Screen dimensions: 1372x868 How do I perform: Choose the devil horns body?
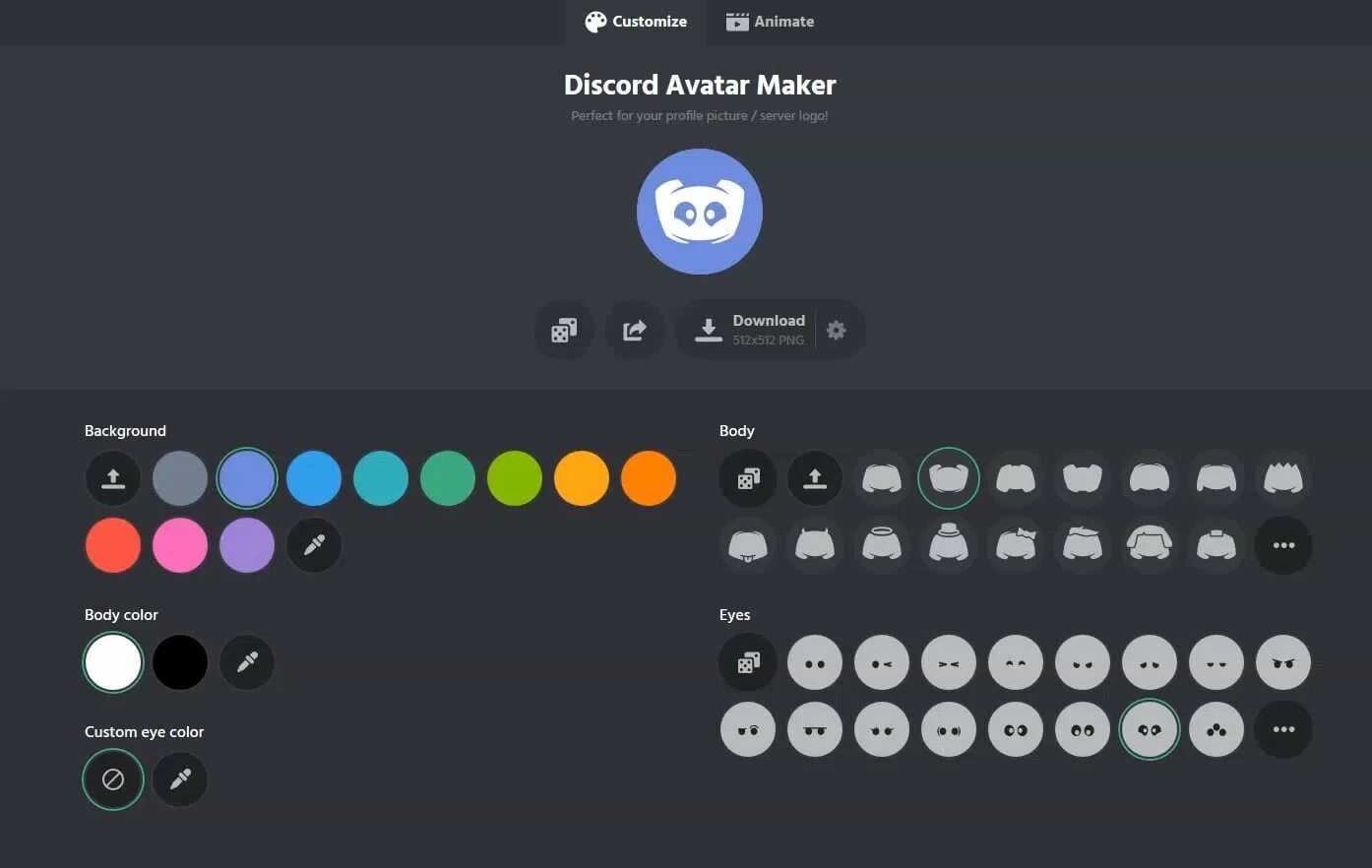pos(815,545)
